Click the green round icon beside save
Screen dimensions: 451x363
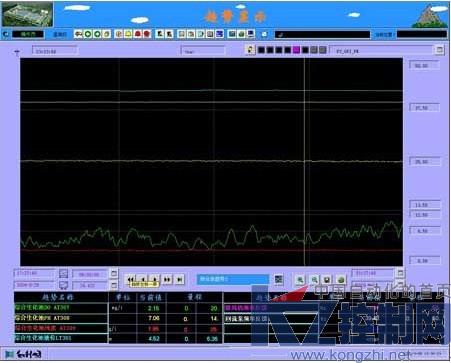tap(341, 280)
